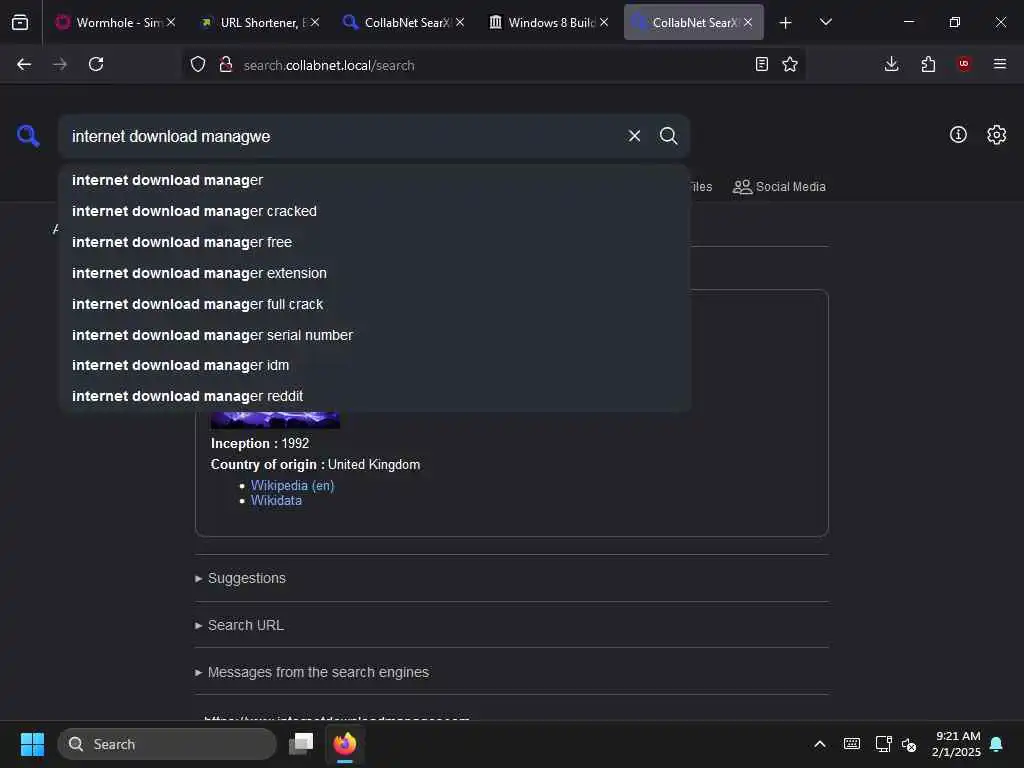This screenshot has height=768, width=1024.
Task: Choose suggestion "internet download manager"
Action: (374, 180)
